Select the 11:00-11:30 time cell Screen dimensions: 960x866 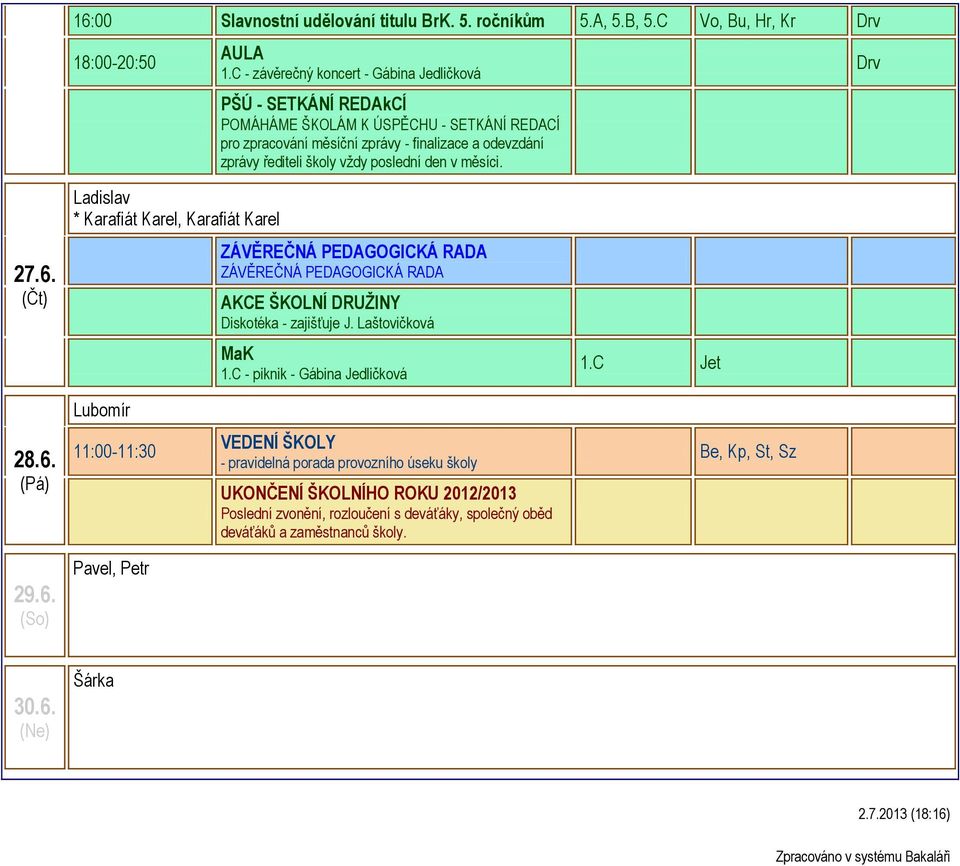(140, 451)
